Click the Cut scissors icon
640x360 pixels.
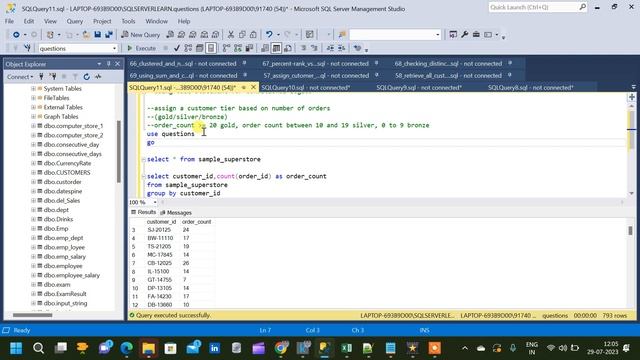231,35
